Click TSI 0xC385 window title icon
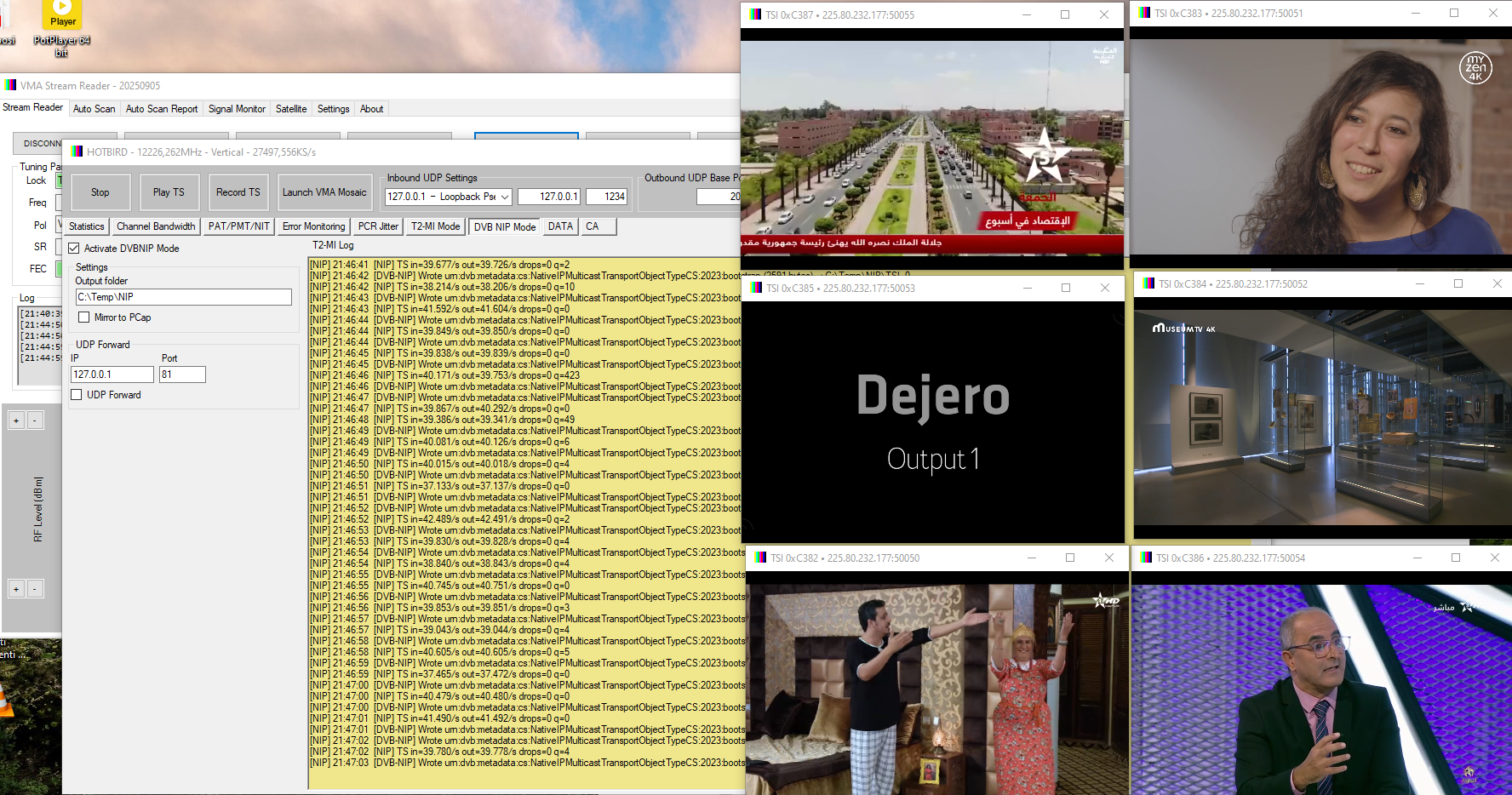This screenshot has width=1512, height=795. coord(756,288)
